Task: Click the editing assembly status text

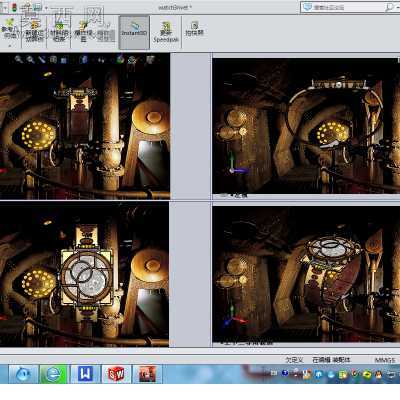Action: point(331,360)
